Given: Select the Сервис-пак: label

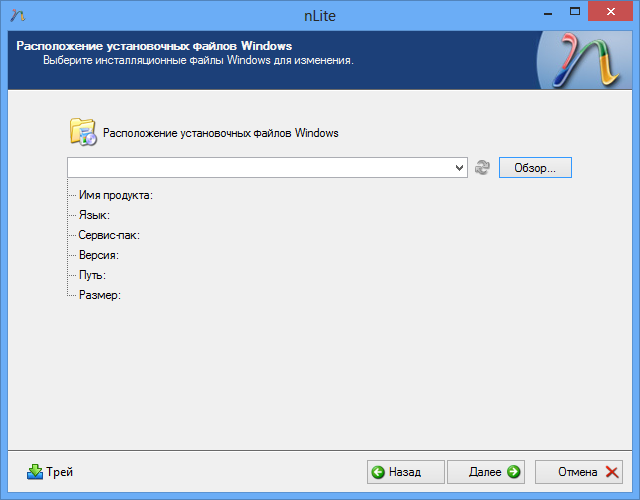Looking at the screenshot, I should [x=109, y=235].
